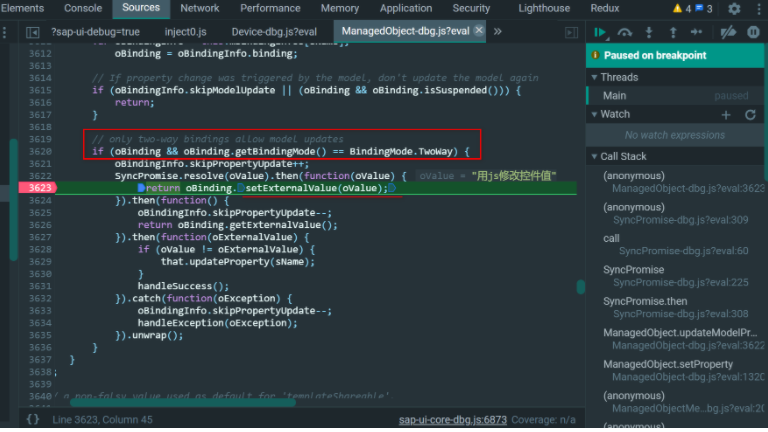Collapse the Watch section
The height and width of the screenshot is (432, 768).
(594, 115)
